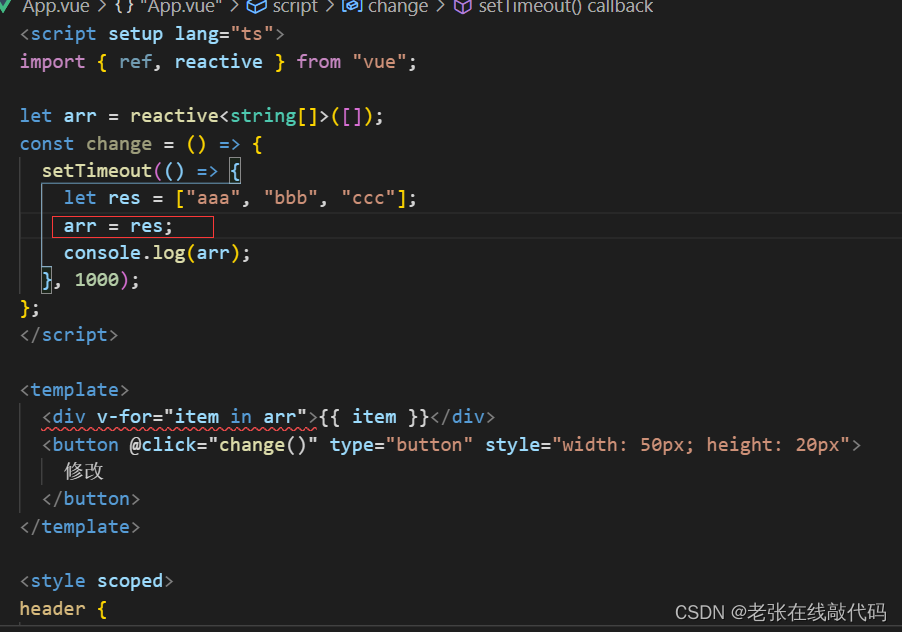Click the script cube icon in breadcrumbs
Screen dimensions: 902x632
[x=257, y=6]
